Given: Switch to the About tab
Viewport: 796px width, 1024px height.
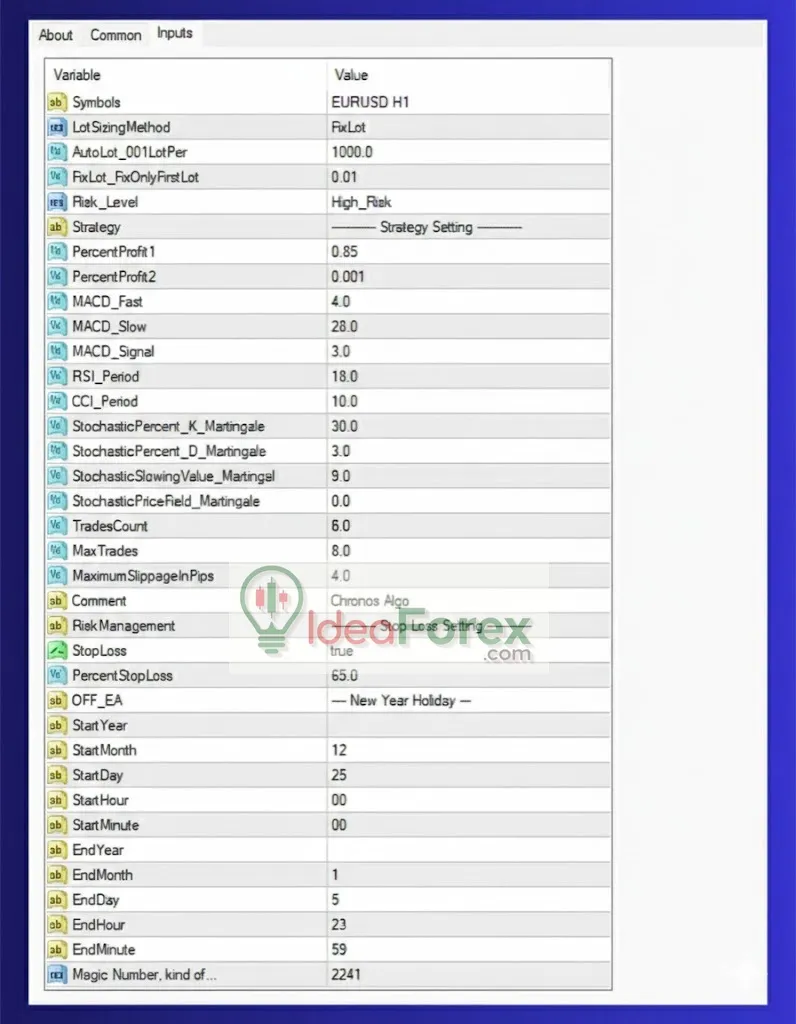Looking at the screenshot, I should [x=56, y=35].
